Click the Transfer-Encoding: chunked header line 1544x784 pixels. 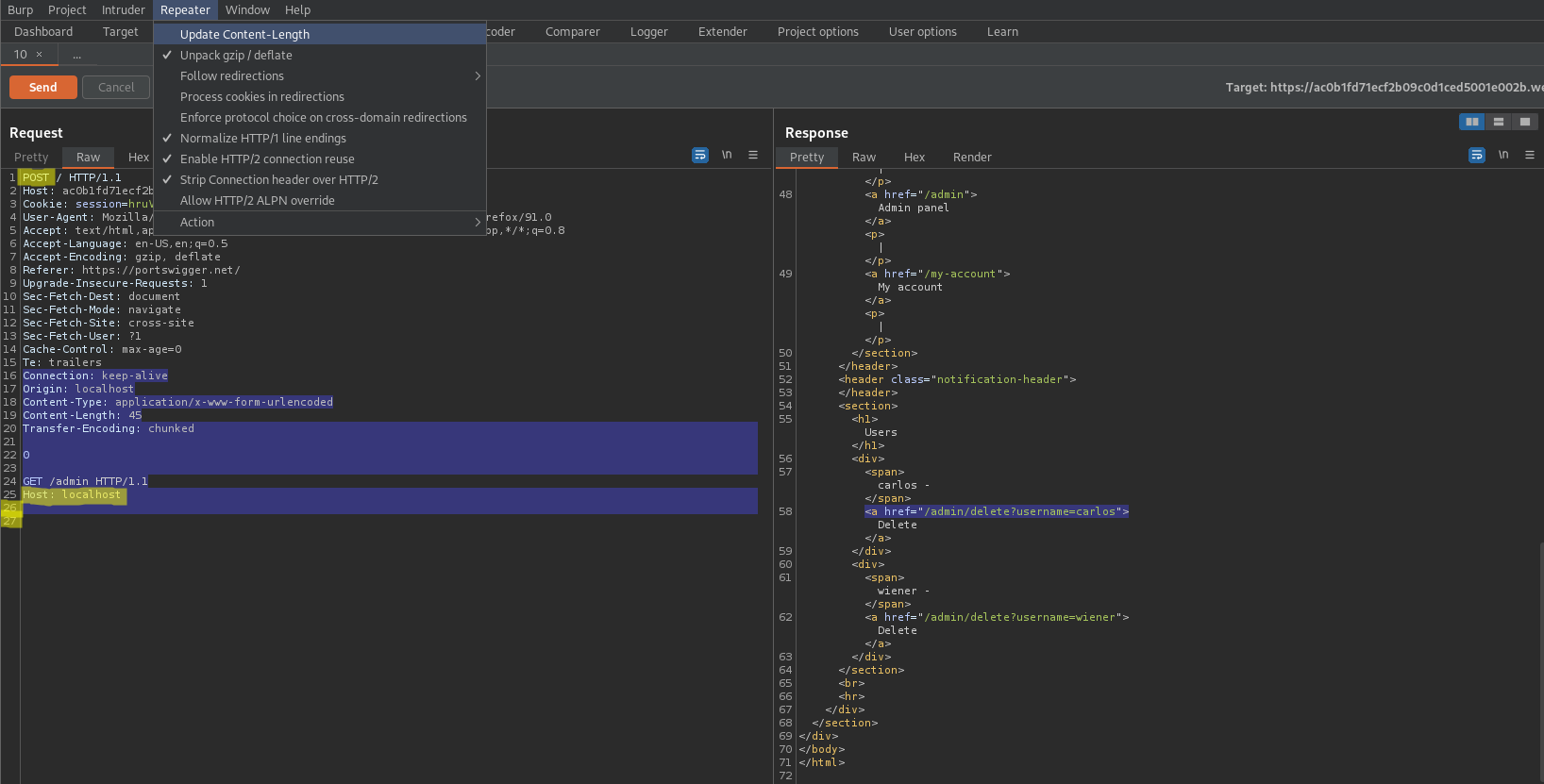point(109,428)
